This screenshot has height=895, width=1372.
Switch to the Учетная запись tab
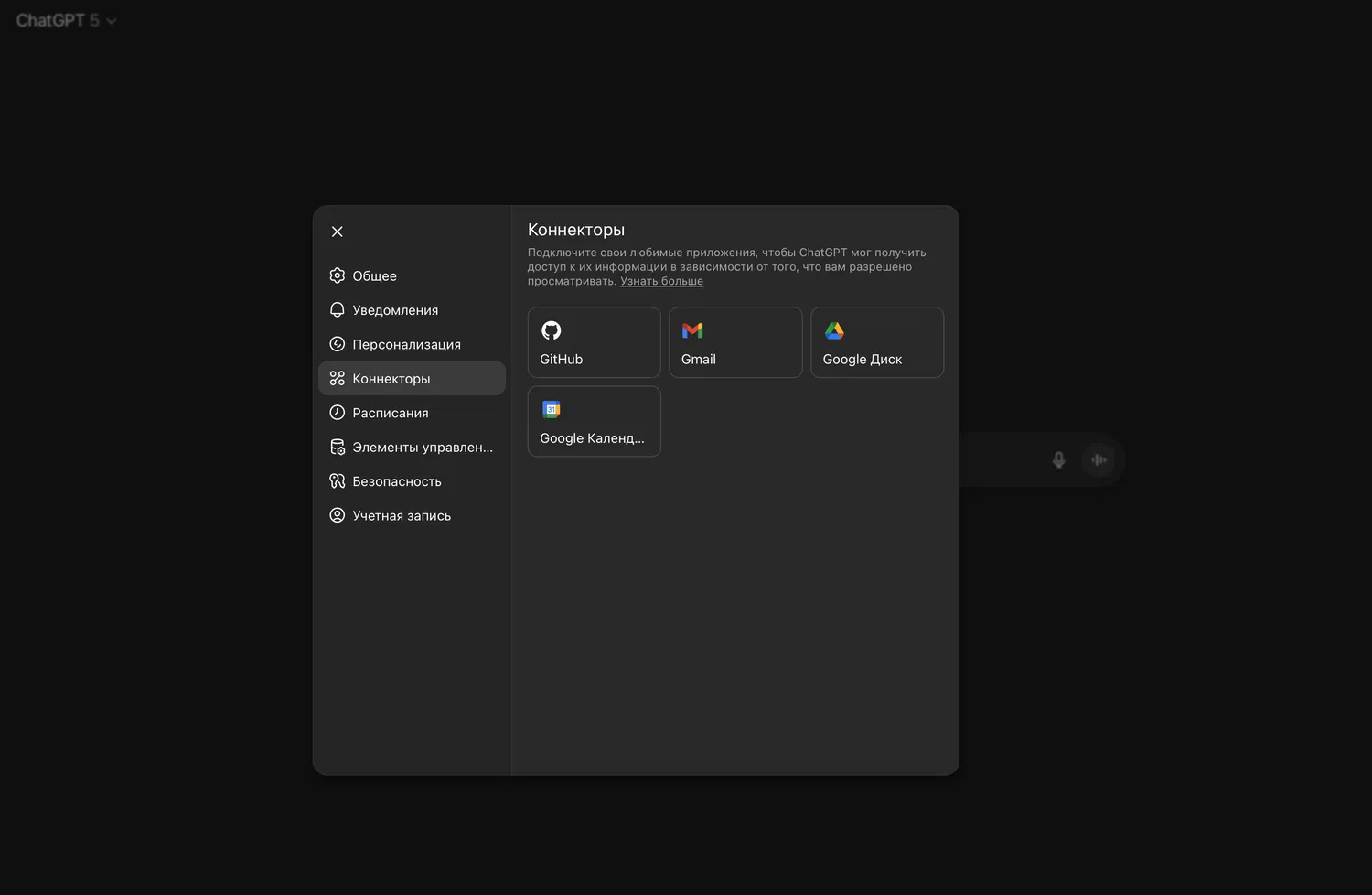pos(412,515)
